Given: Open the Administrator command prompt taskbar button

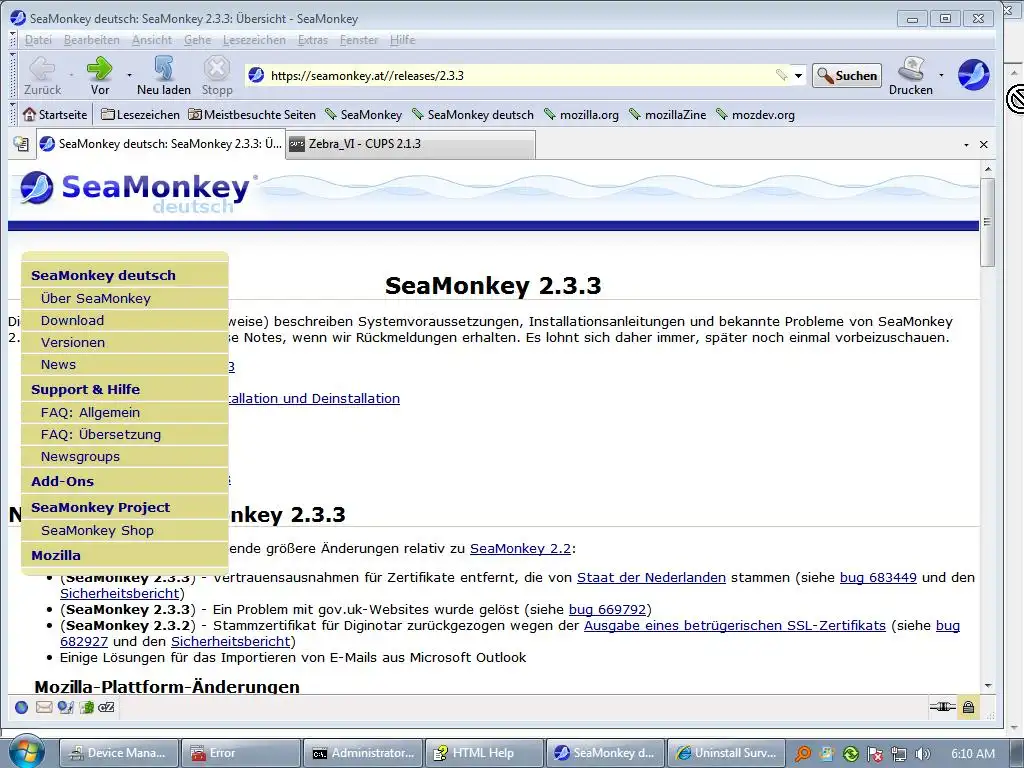Looking at the screenshot, I should coord(362,753).
